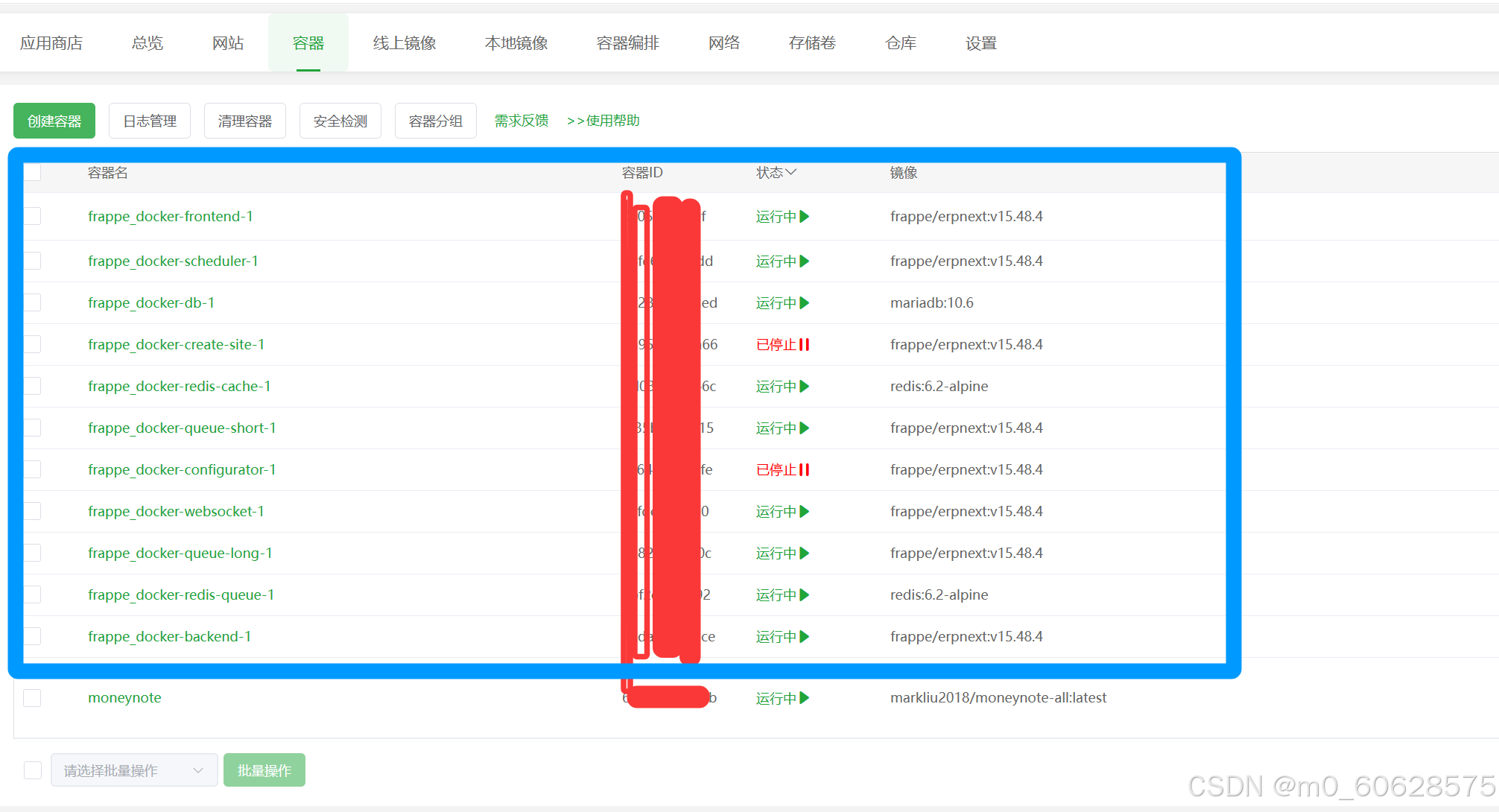Click the running play icon for frappe_docker-redis-cache-1
Screen dimensions: 1499x812
pos(805,387)
